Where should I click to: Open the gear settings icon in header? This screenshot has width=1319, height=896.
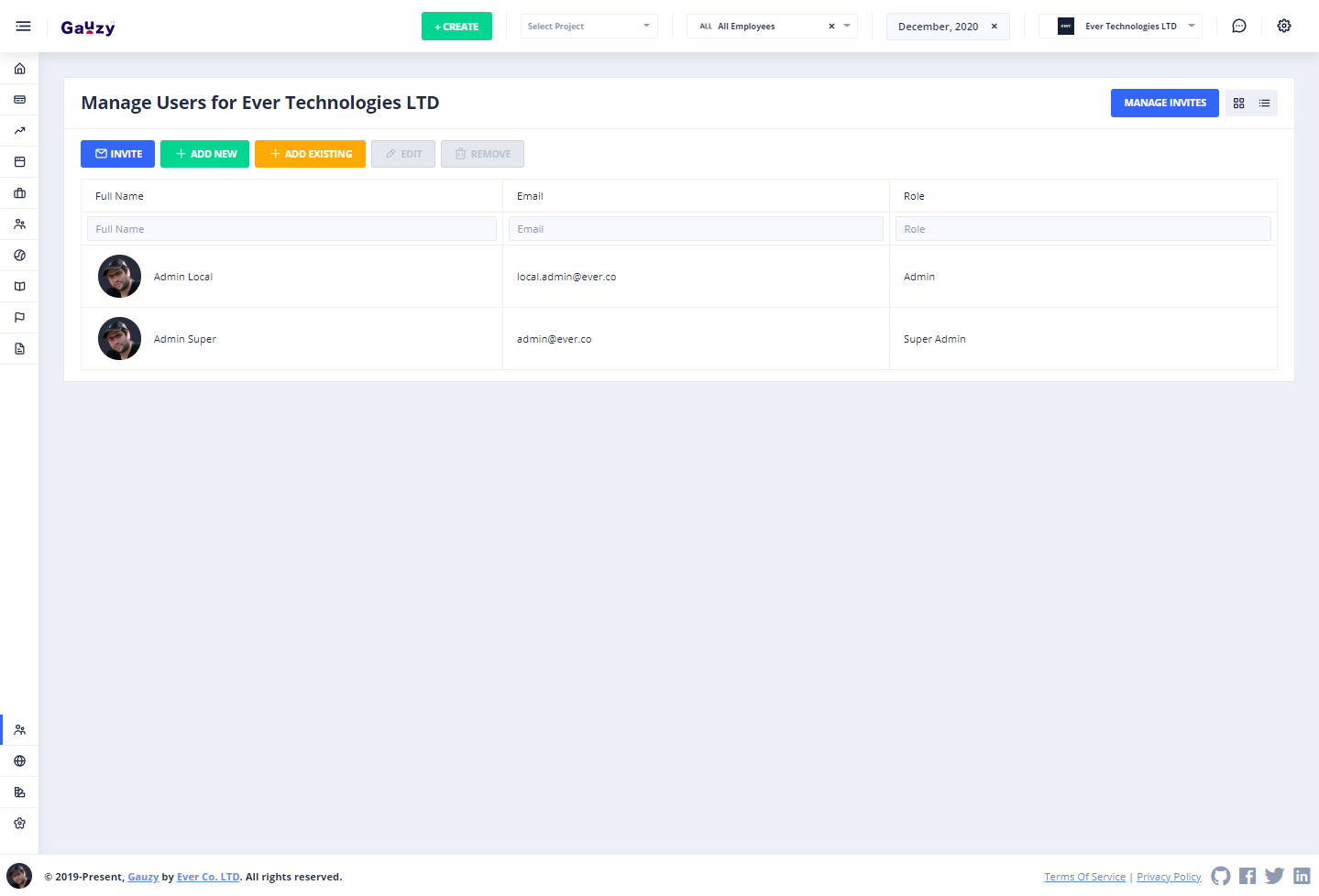click(x=1283, y=27)
